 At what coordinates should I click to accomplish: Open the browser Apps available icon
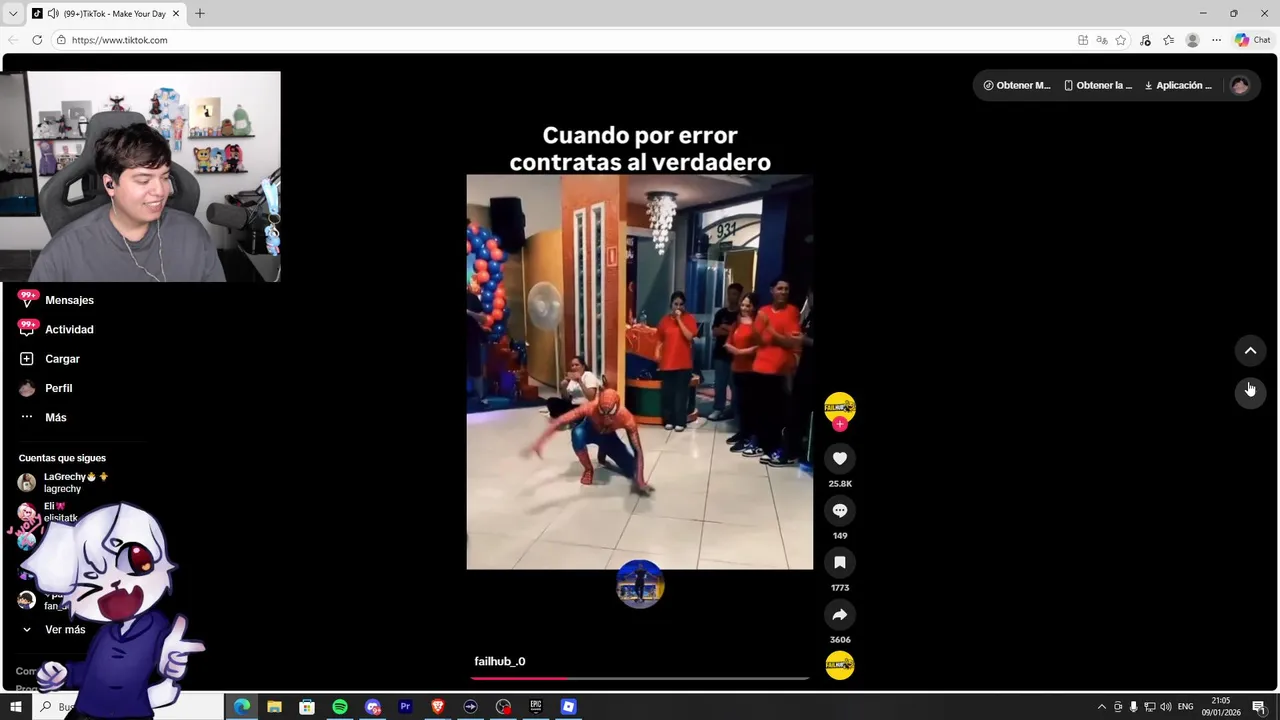1083,40
